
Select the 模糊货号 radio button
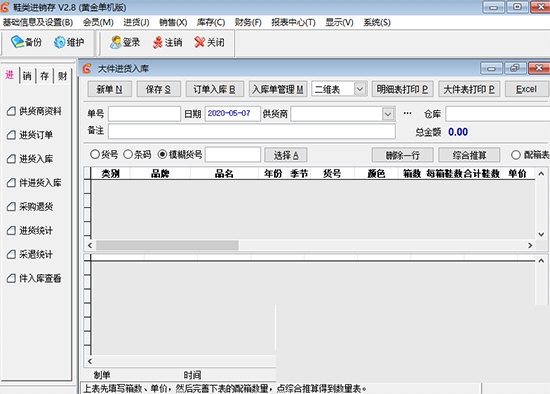click(162, 154)
